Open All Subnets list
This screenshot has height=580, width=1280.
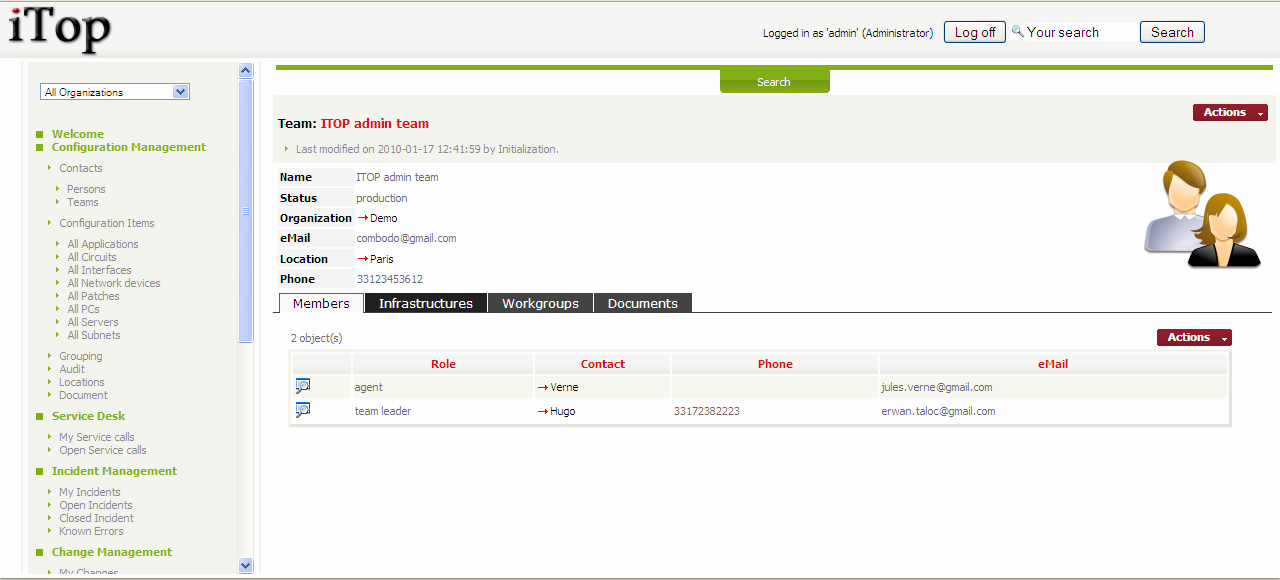coord(94,335)
